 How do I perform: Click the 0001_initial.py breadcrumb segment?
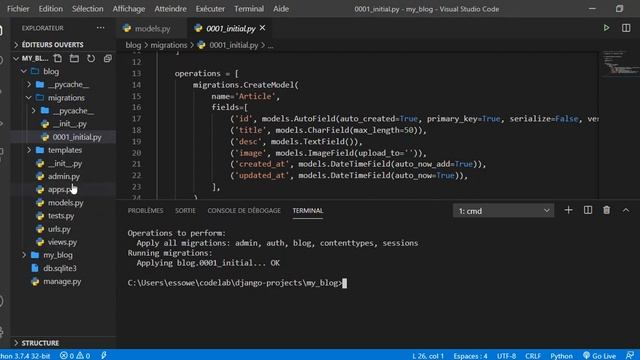coord(233,45)
